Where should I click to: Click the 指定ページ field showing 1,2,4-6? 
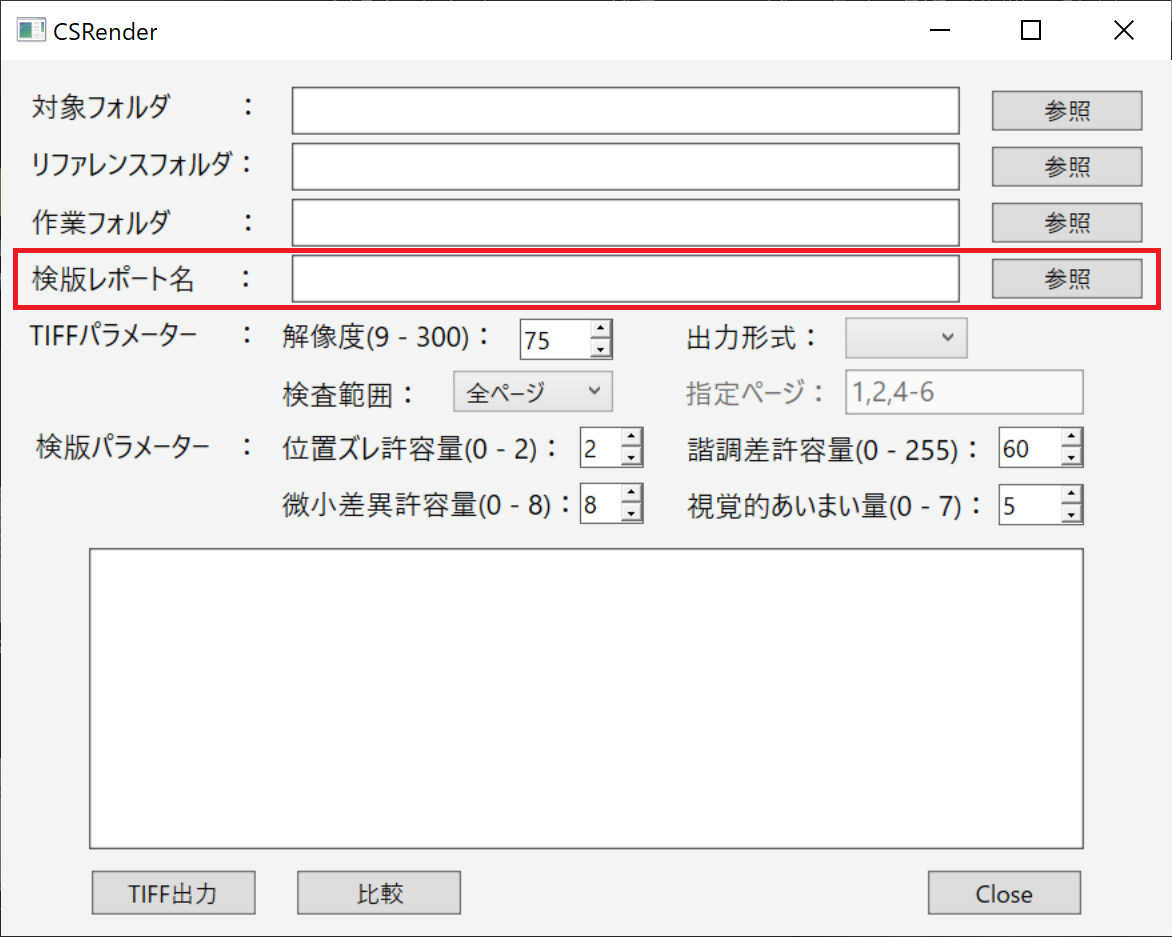pyautogui.click(x=963, y=392)
